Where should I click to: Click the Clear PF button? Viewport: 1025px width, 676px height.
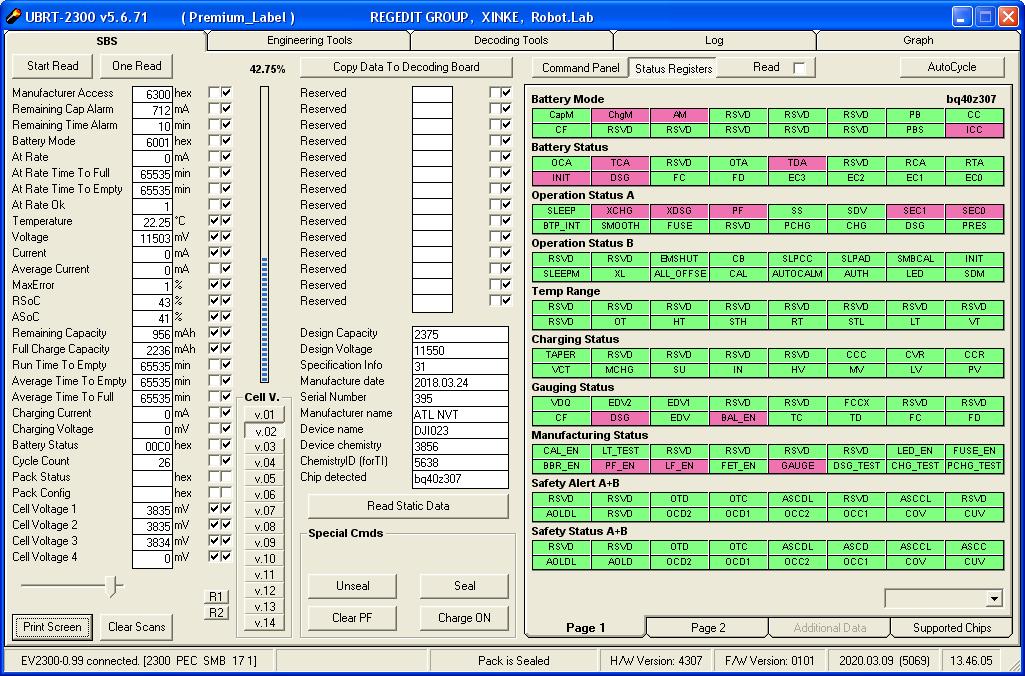[352, 618]
